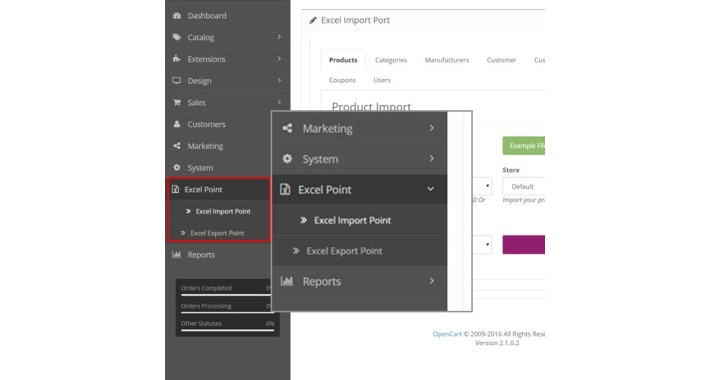Expand System chevron in the magnified inset

[432, 159]
